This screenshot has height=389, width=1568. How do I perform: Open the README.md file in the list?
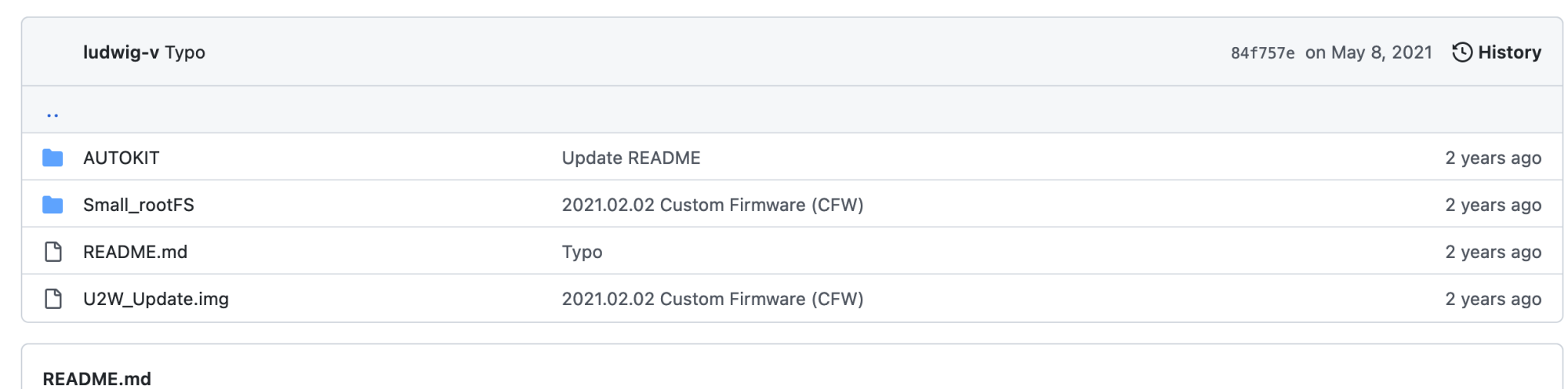pyautogui.click(x=135, y=252)
